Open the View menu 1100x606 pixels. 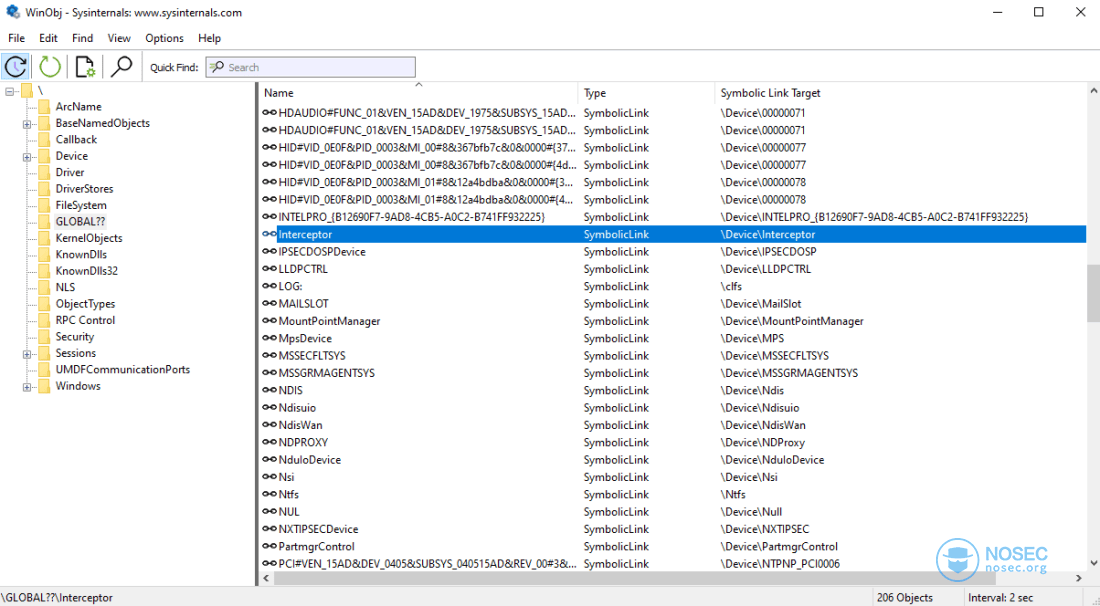119,38
